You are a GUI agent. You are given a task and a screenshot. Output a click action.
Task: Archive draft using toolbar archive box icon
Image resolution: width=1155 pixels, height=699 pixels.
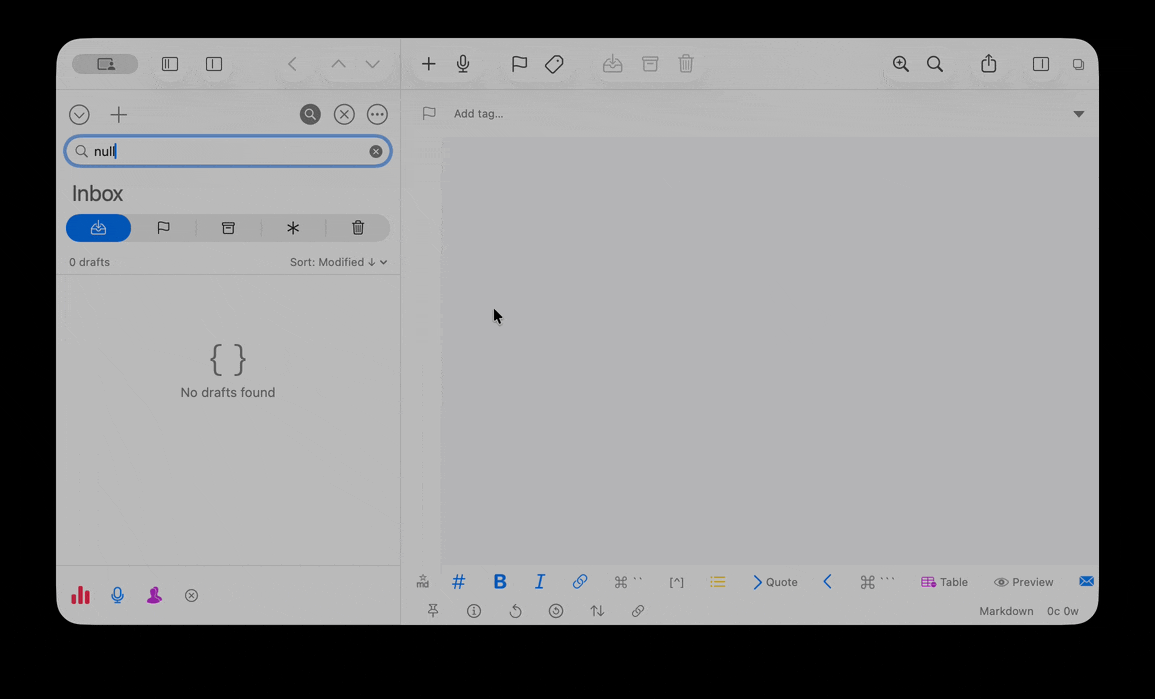[x=650, y=64]
